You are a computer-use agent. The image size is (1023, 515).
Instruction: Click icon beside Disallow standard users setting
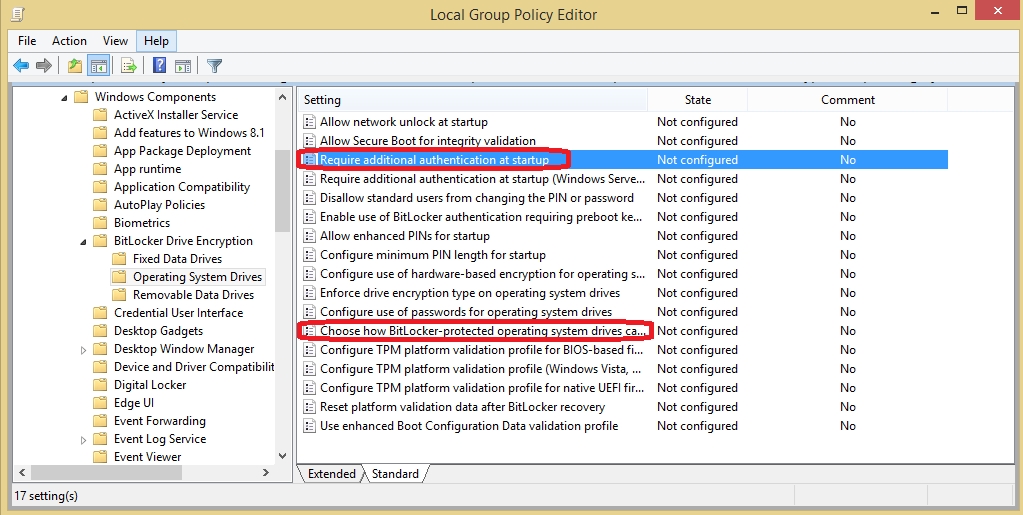[x=309, y=198]
